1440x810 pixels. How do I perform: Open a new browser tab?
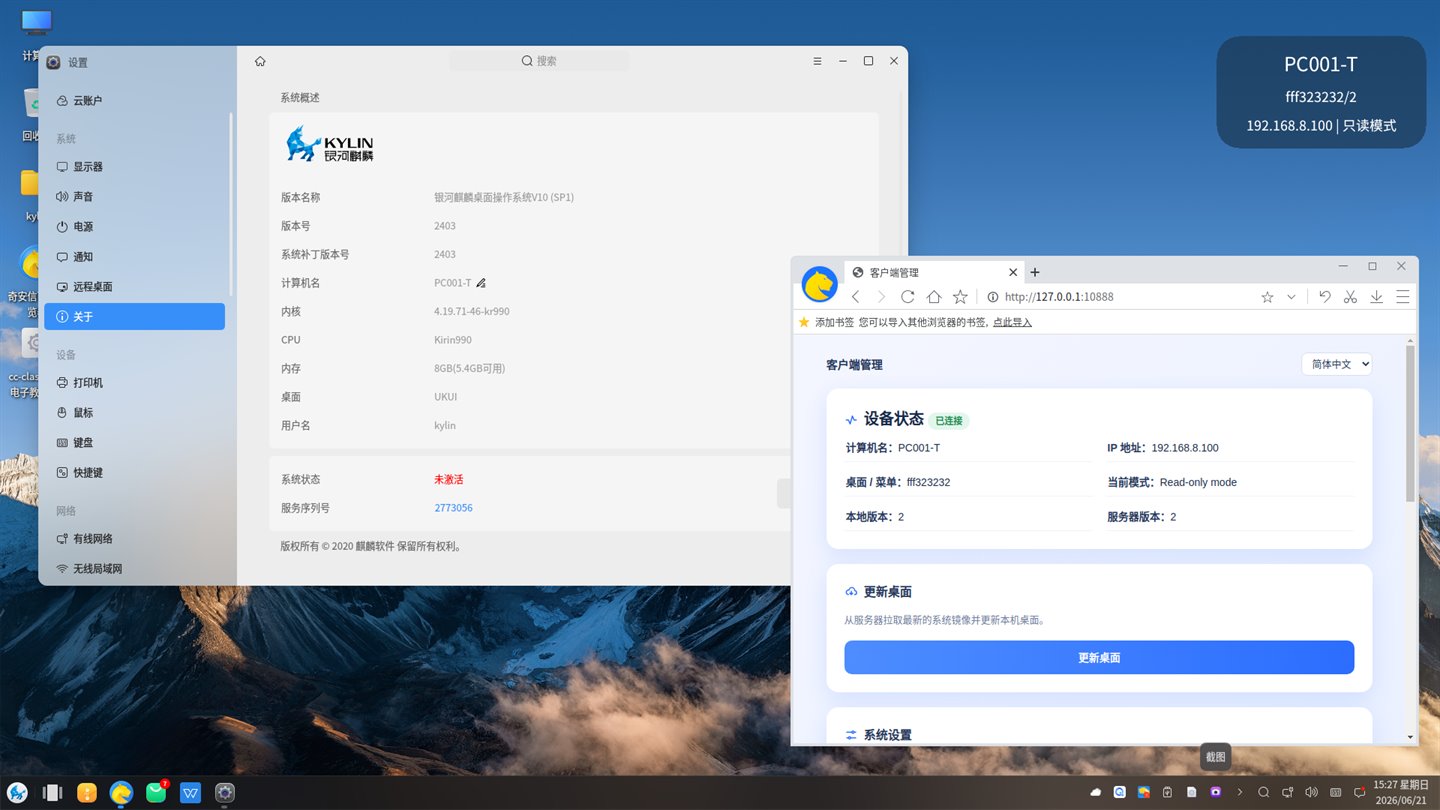click(x=1035, y=272)
